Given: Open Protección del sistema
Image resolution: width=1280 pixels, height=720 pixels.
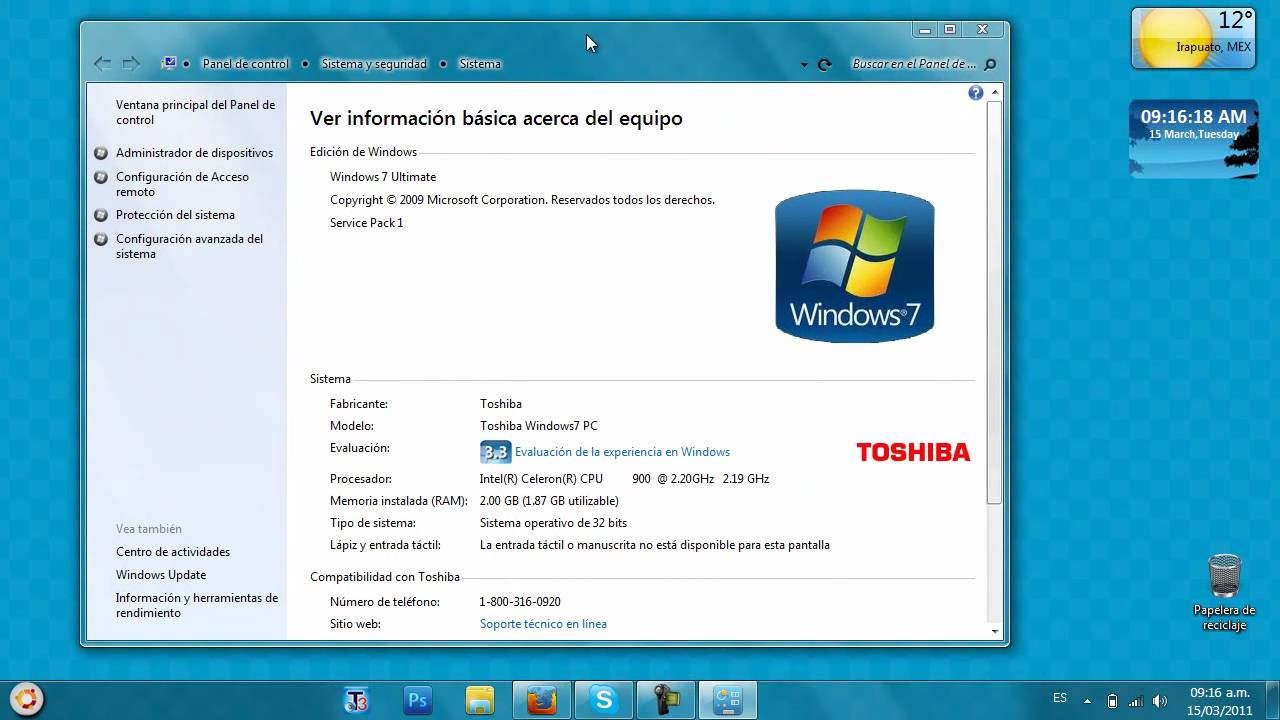Looking at the screenshot, I should (x=175, y=215).
